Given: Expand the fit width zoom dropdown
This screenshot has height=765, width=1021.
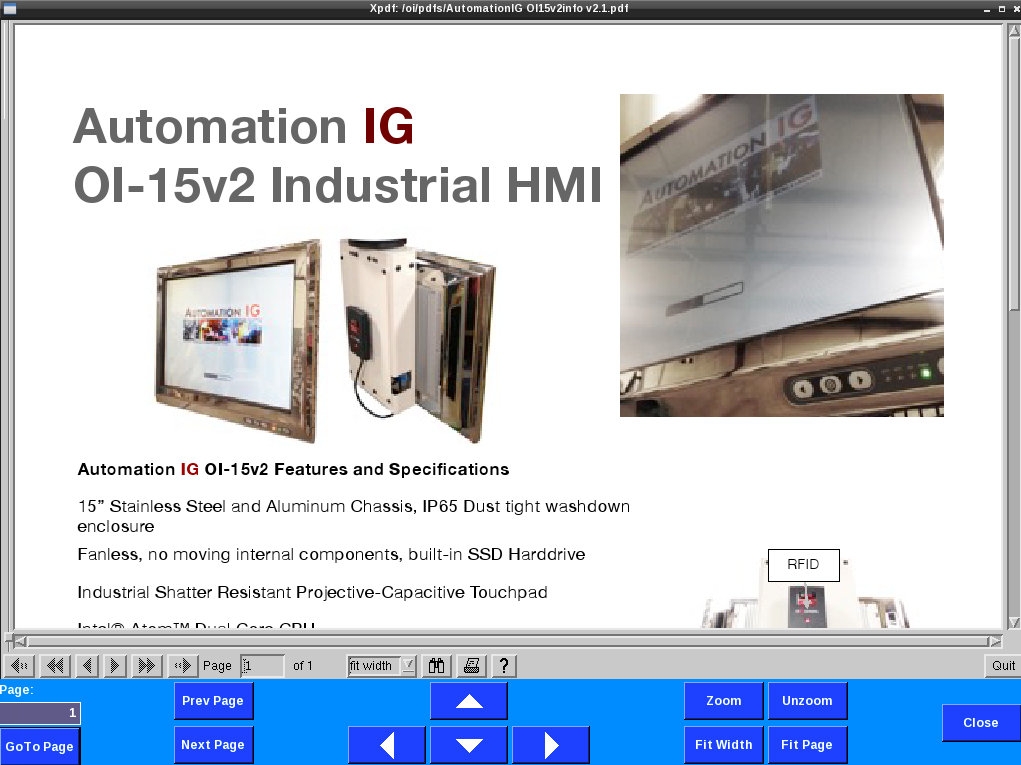Looking at the screenshot, I should pyautogui.click(x=408, y=665).
